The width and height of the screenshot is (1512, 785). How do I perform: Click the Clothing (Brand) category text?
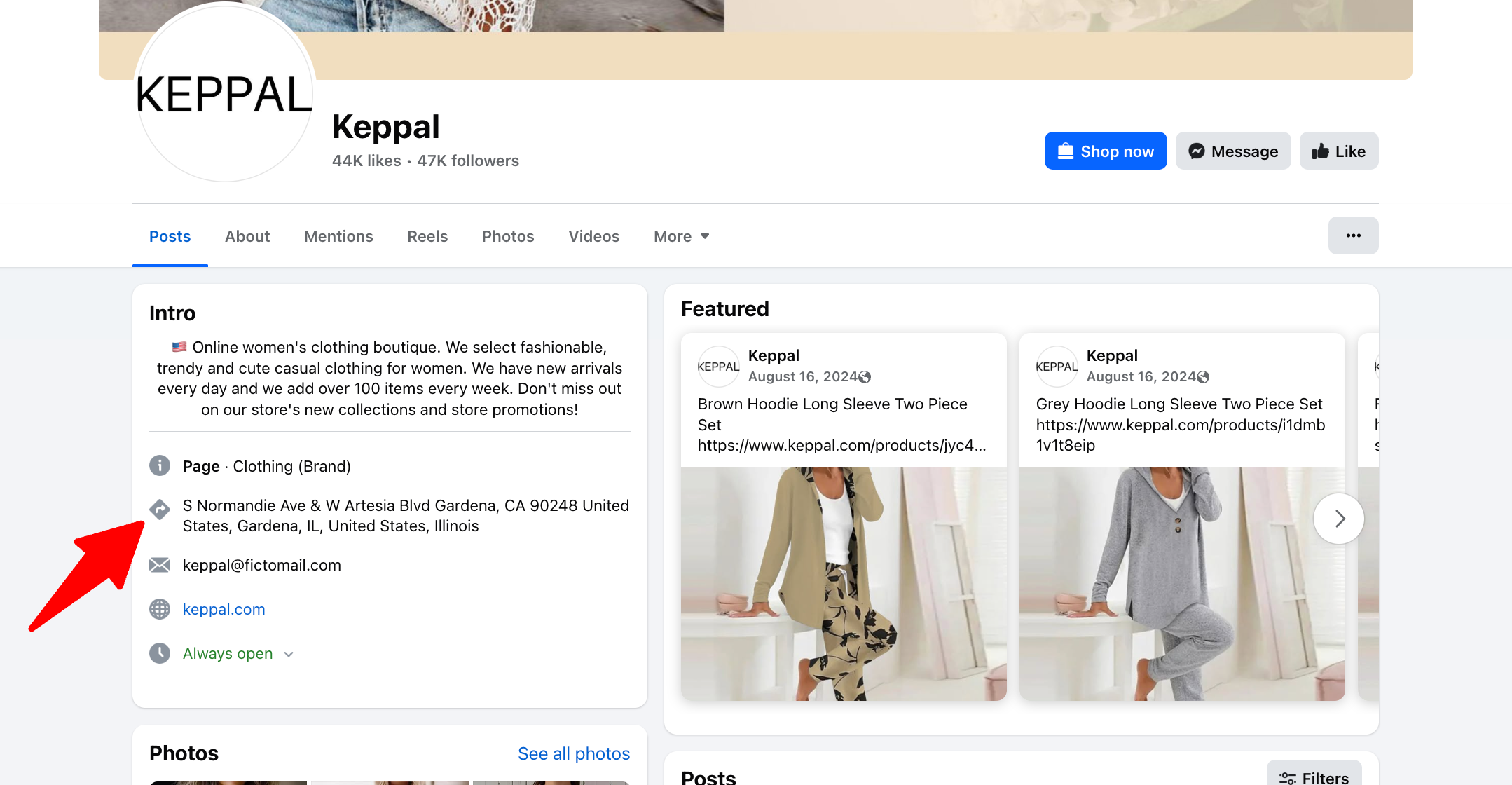[x=291, y=466]
